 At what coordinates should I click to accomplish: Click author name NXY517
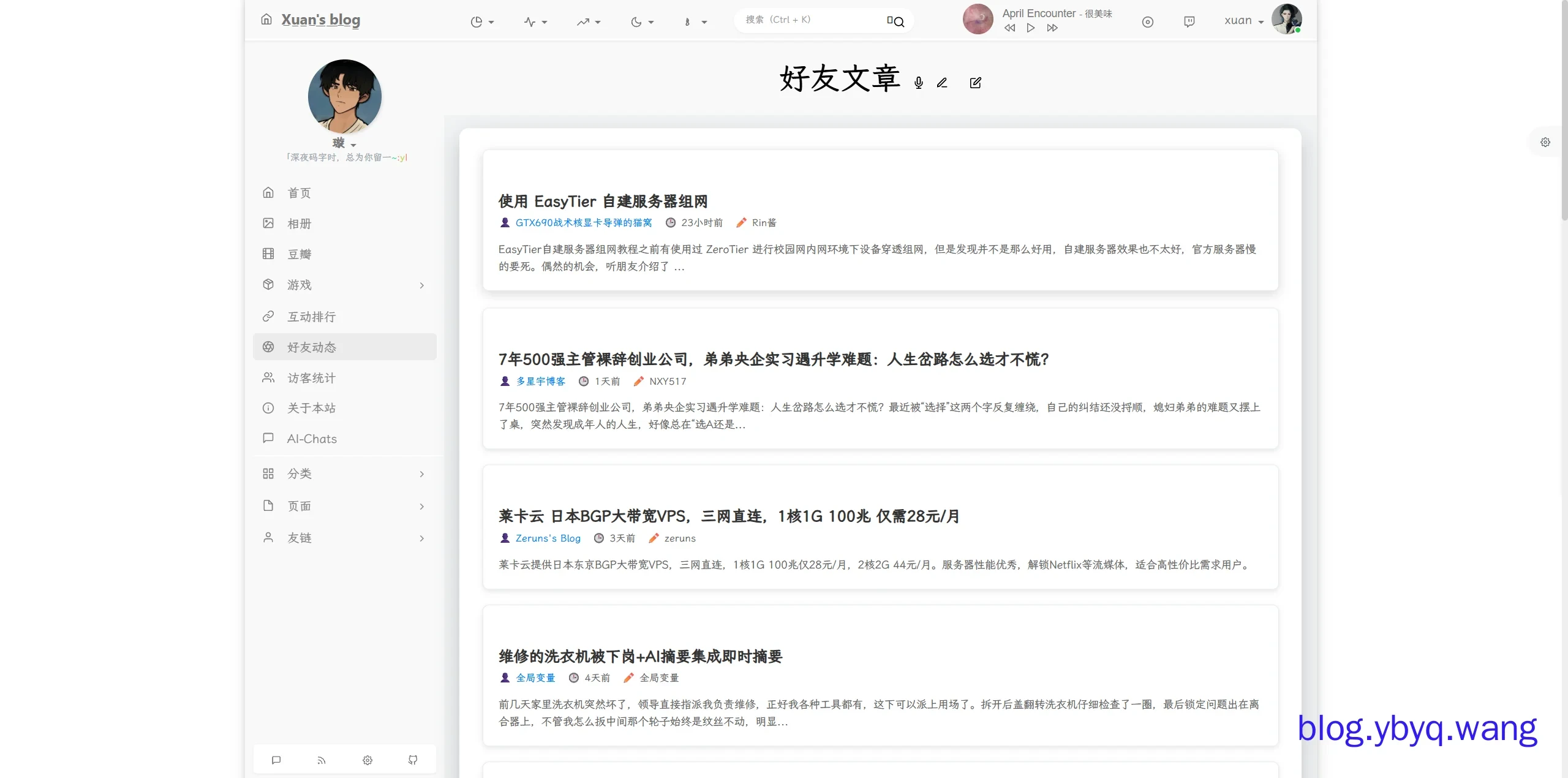point(668,381)
